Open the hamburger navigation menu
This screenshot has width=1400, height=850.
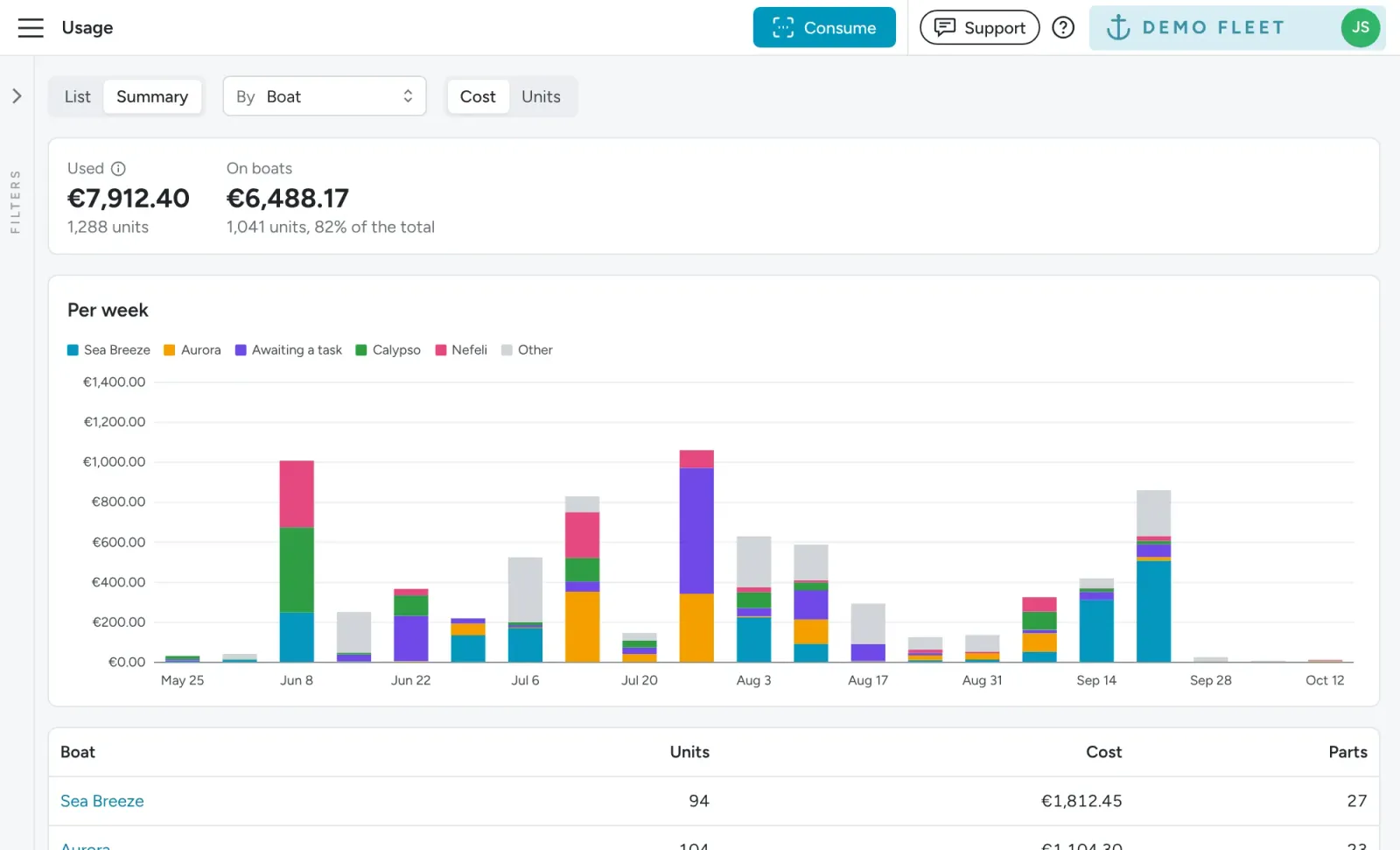31,28
